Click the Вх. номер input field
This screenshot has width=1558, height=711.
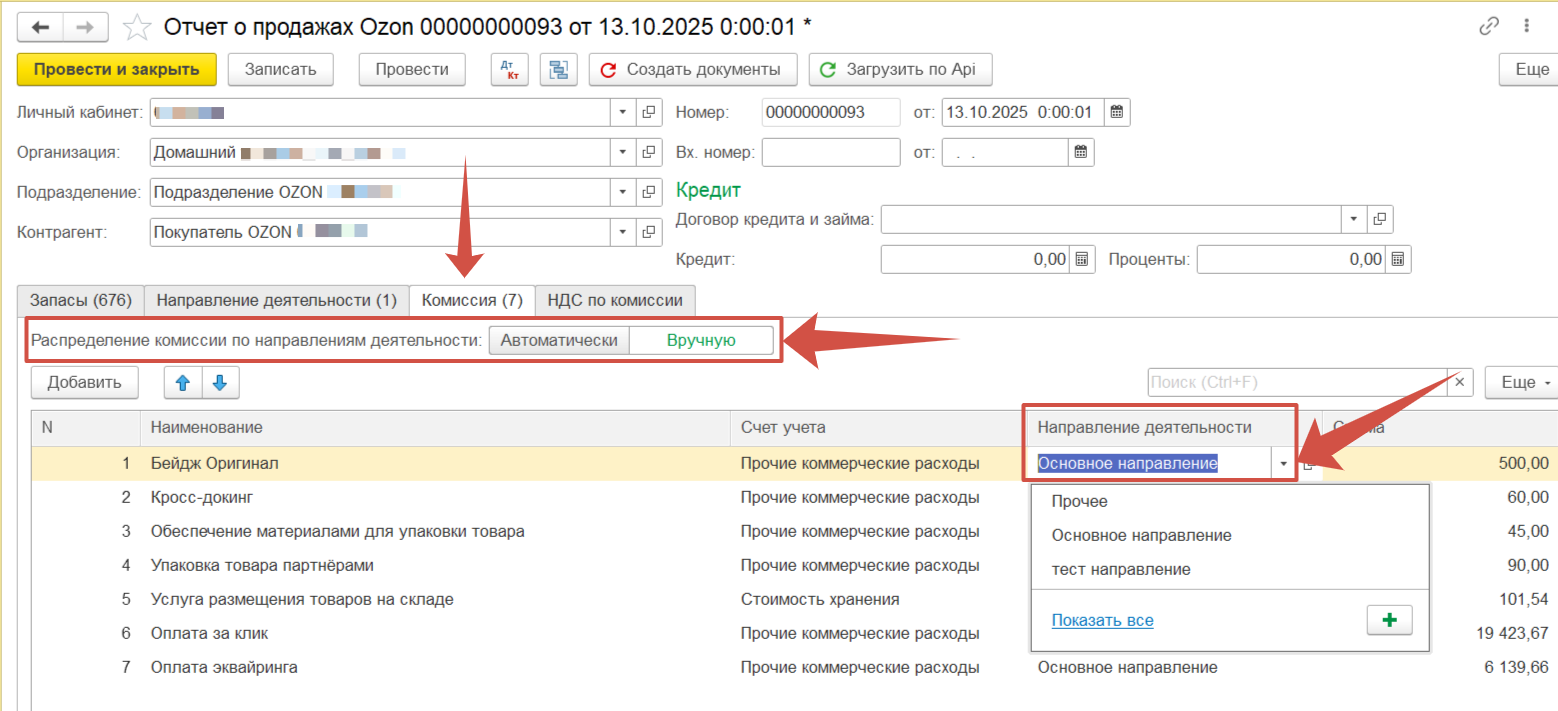point(831,153)
